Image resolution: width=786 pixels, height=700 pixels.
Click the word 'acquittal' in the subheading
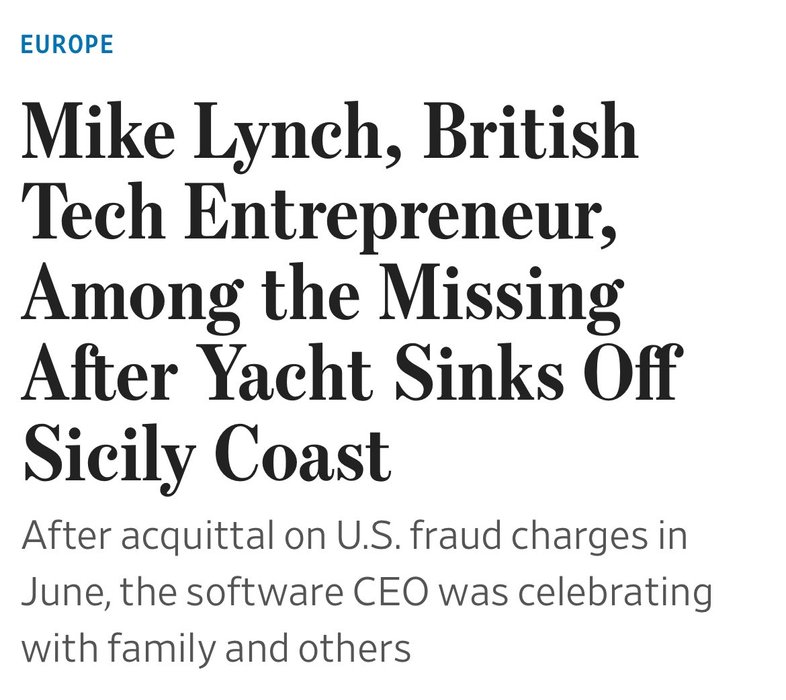point(200,537)
